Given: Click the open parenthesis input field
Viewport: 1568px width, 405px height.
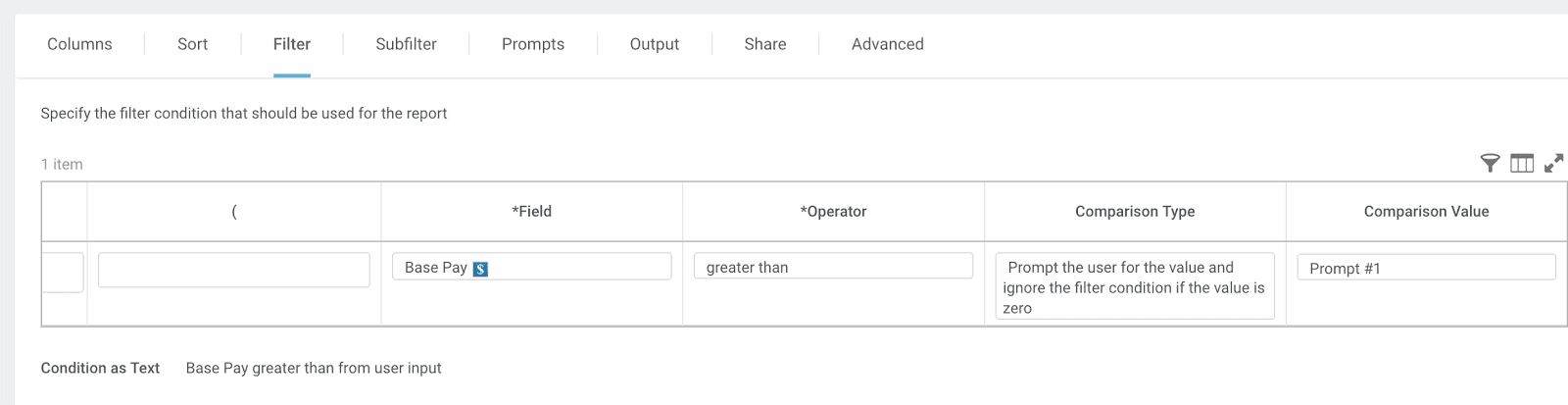Looking at the screenshot, I should (233, 270).
